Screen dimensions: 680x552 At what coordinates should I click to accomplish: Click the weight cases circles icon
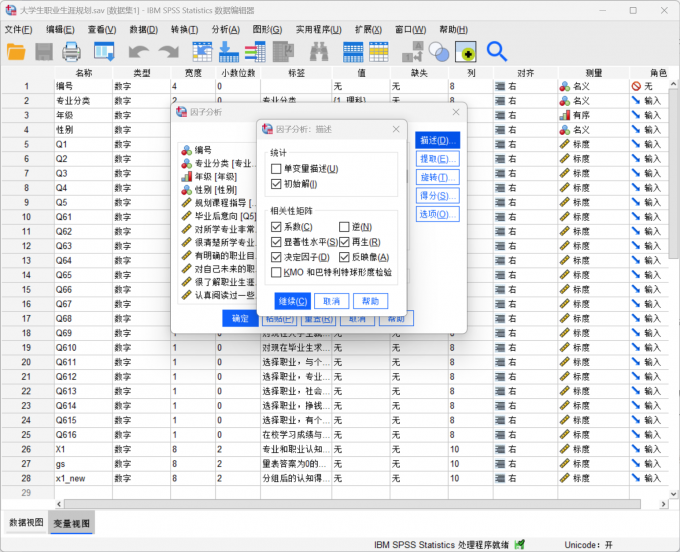pyautogui.click(x=439, y=52)
